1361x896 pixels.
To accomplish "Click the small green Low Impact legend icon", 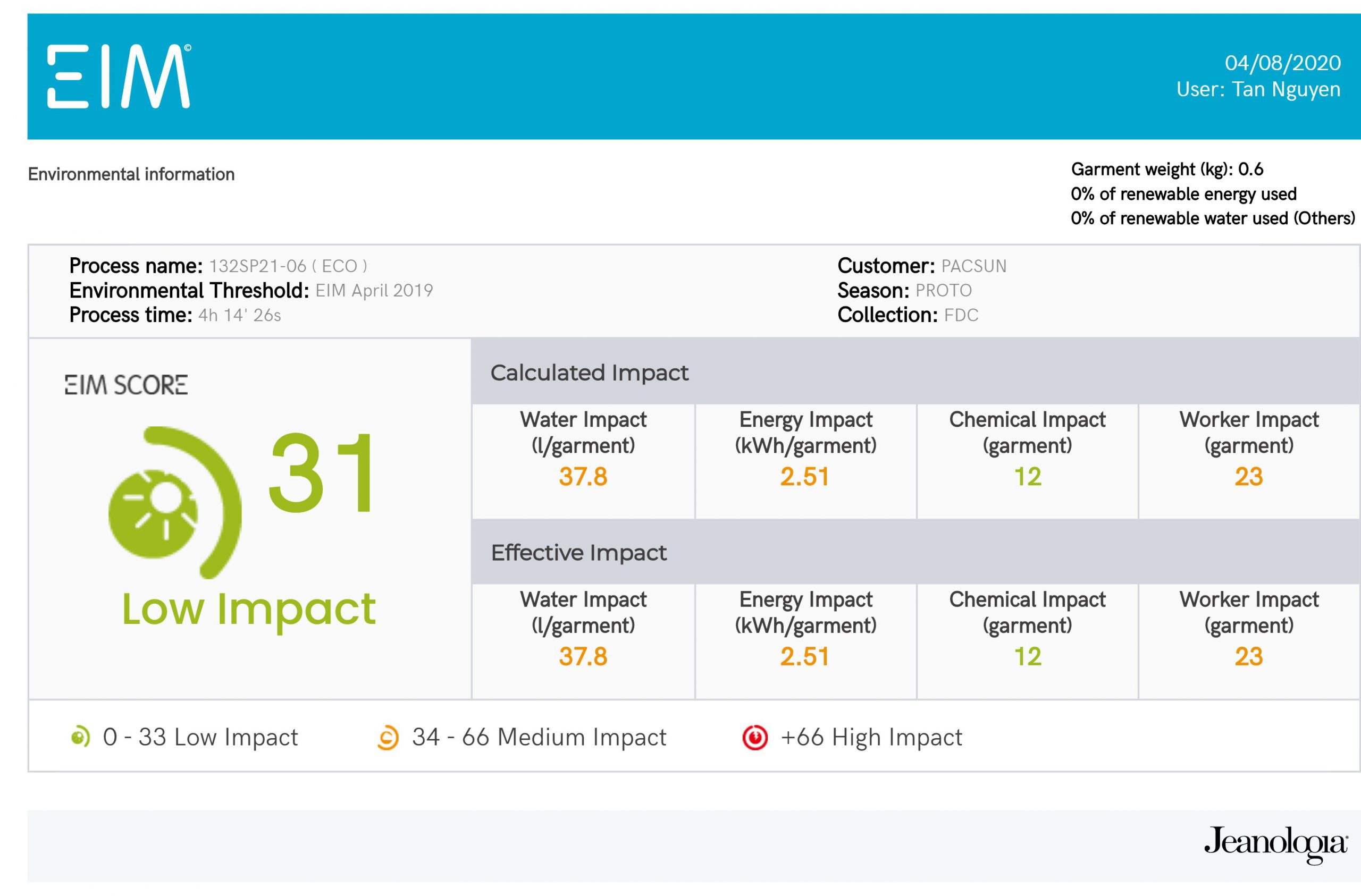I will click(x=80, y=737).
